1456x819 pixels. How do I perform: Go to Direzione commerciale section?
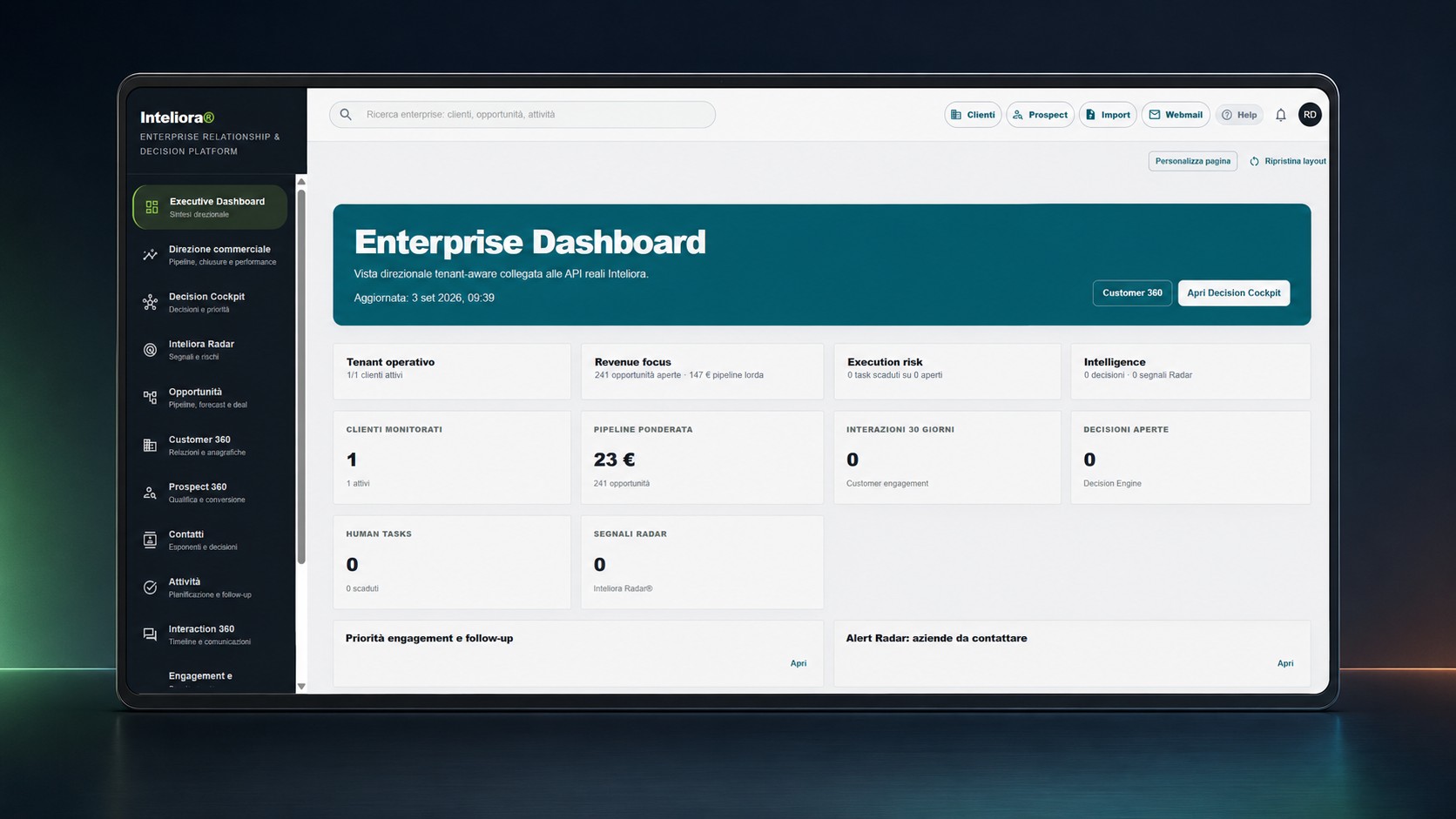pos(210,255)
